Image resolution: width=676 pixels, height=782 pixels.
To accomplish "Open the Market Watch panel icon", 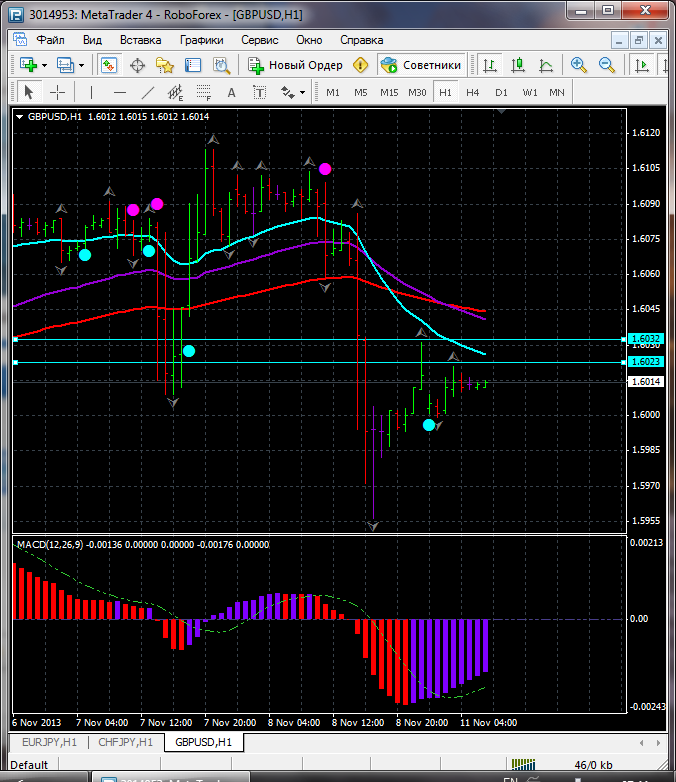I will pyautogui.click(x=109, y=65).
